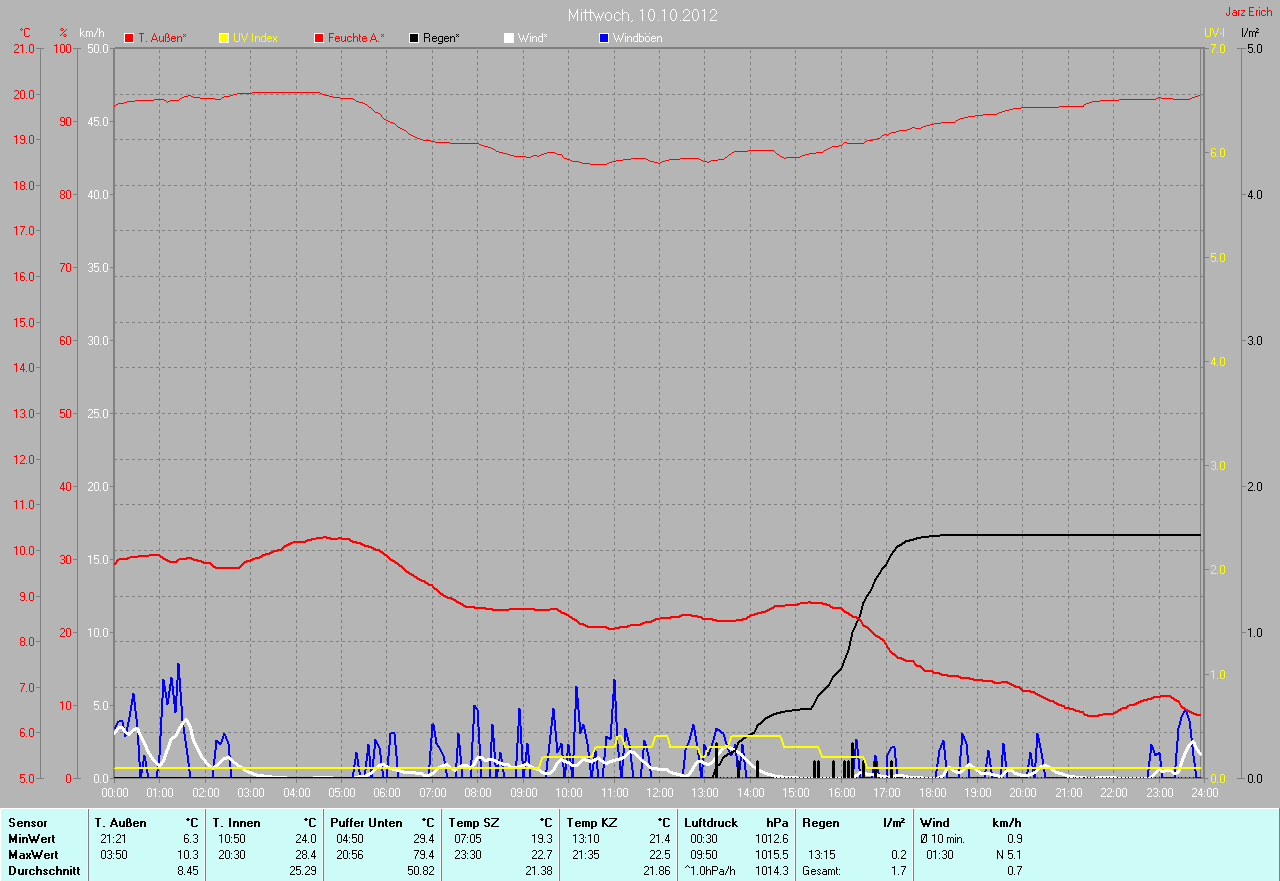Click the black Regen* legend swatch
Screen dimensions: 1280x881
pyautogui.click(x=414, y=38)
